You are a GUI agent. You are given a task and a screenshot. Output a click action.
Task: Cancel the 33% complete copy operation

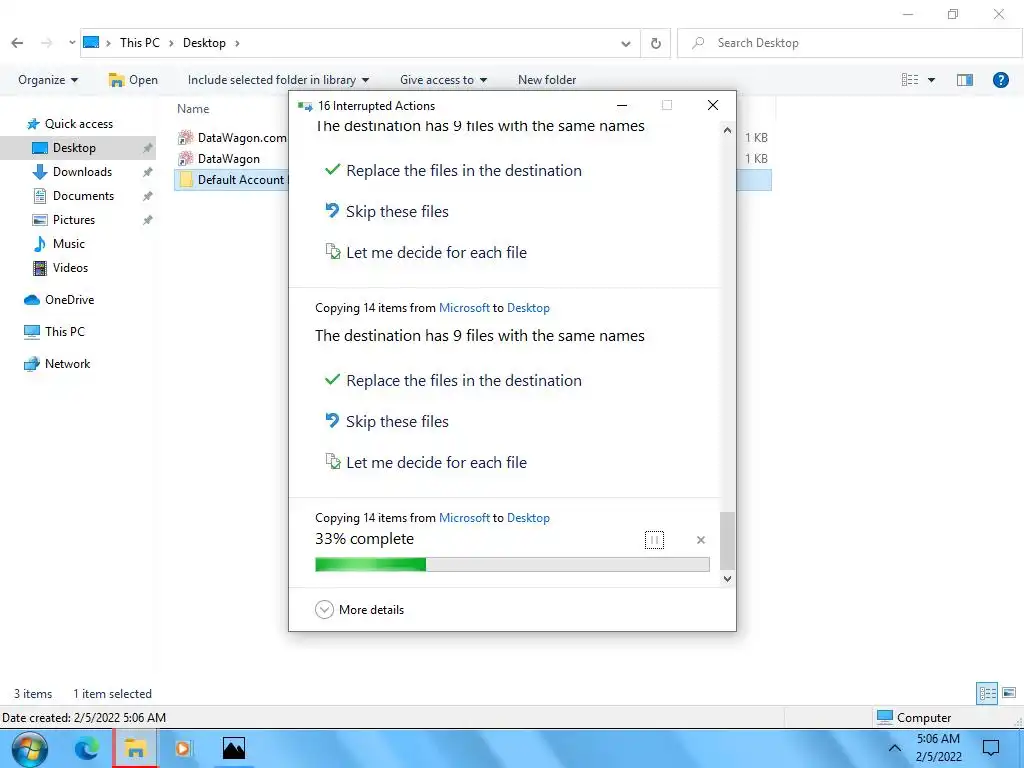coord(701,540)
